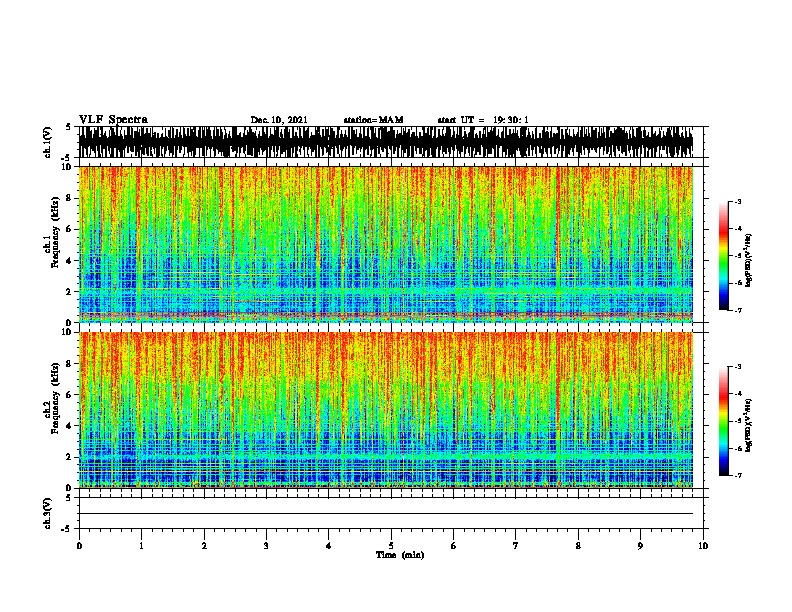
Task: Click the time axis tick label '8'
Action: point(578,546)
